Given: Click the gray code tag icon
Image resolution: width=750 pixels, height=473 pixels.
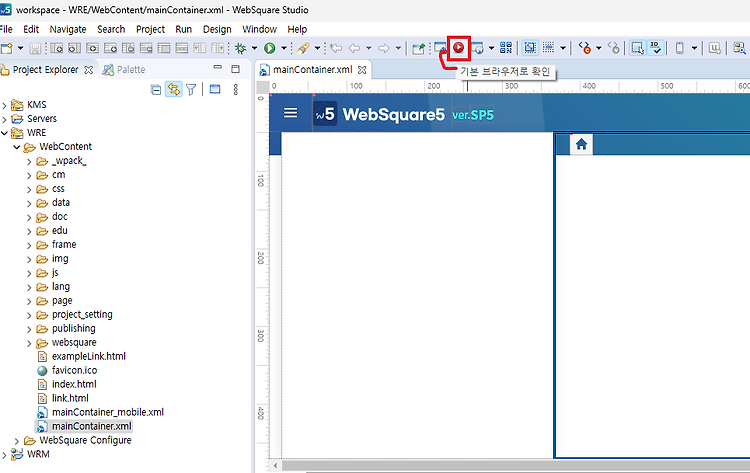Looking at the screenshot, I should tap(614, 47).
